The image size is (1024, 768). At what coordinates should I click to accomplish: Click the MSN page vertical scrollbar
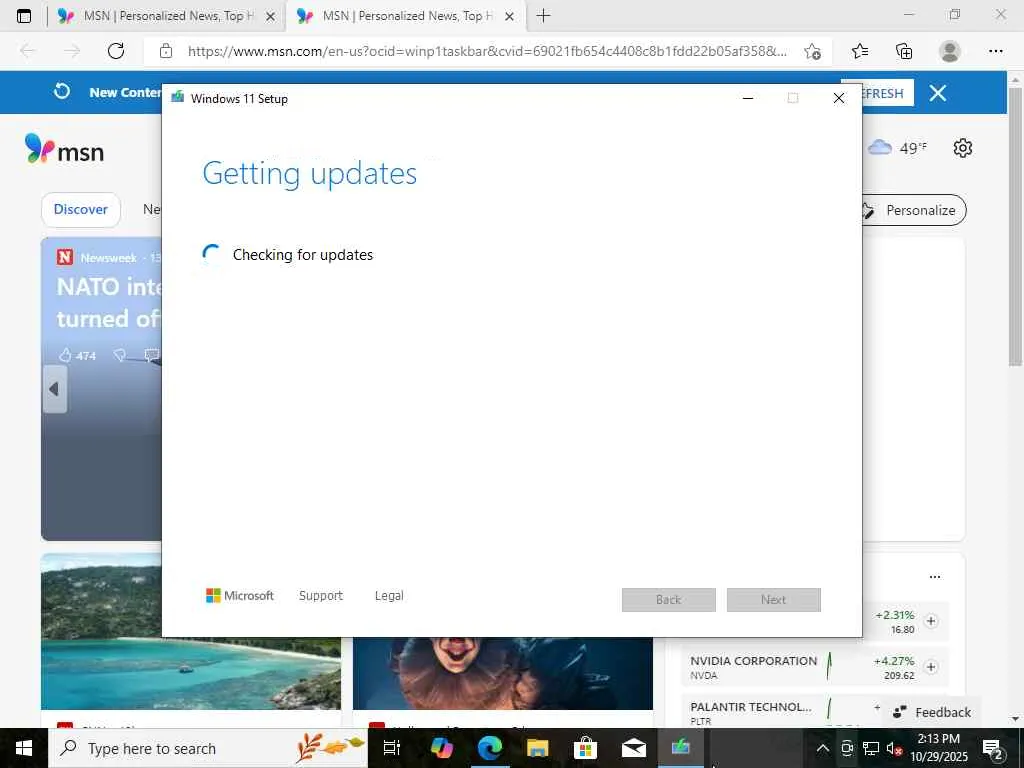click(1015, 227)
